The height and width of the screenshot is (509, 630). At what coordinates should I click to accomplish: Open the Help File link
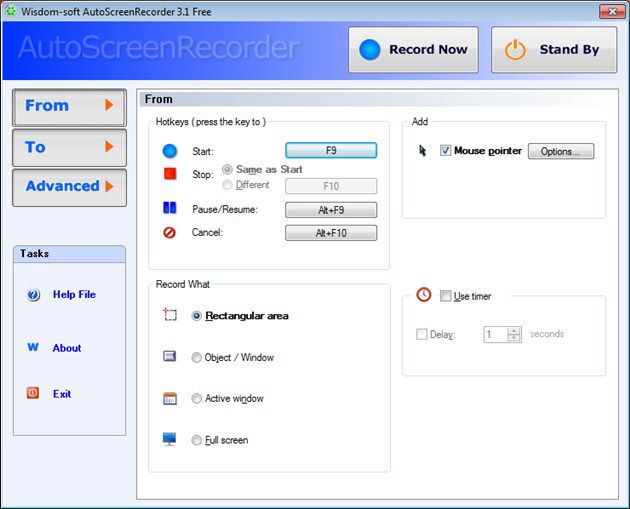pos(74,294)
